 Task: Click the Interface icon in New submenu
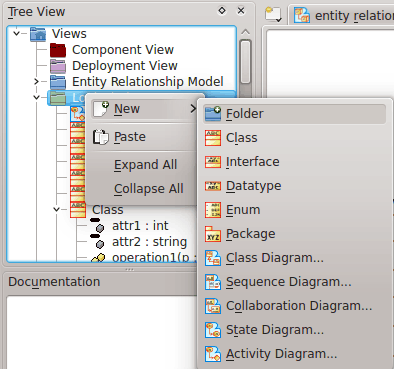click(x=213, y=162)
